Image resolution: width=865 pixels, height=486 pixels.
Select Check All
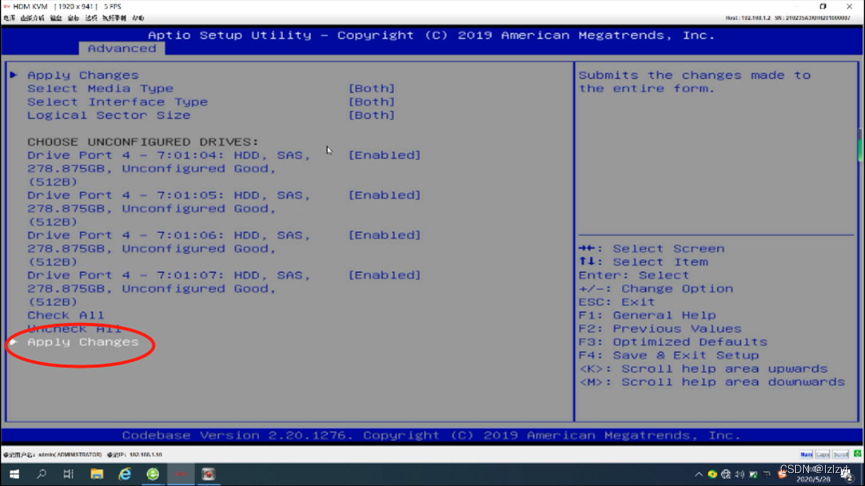coord(66,316)
